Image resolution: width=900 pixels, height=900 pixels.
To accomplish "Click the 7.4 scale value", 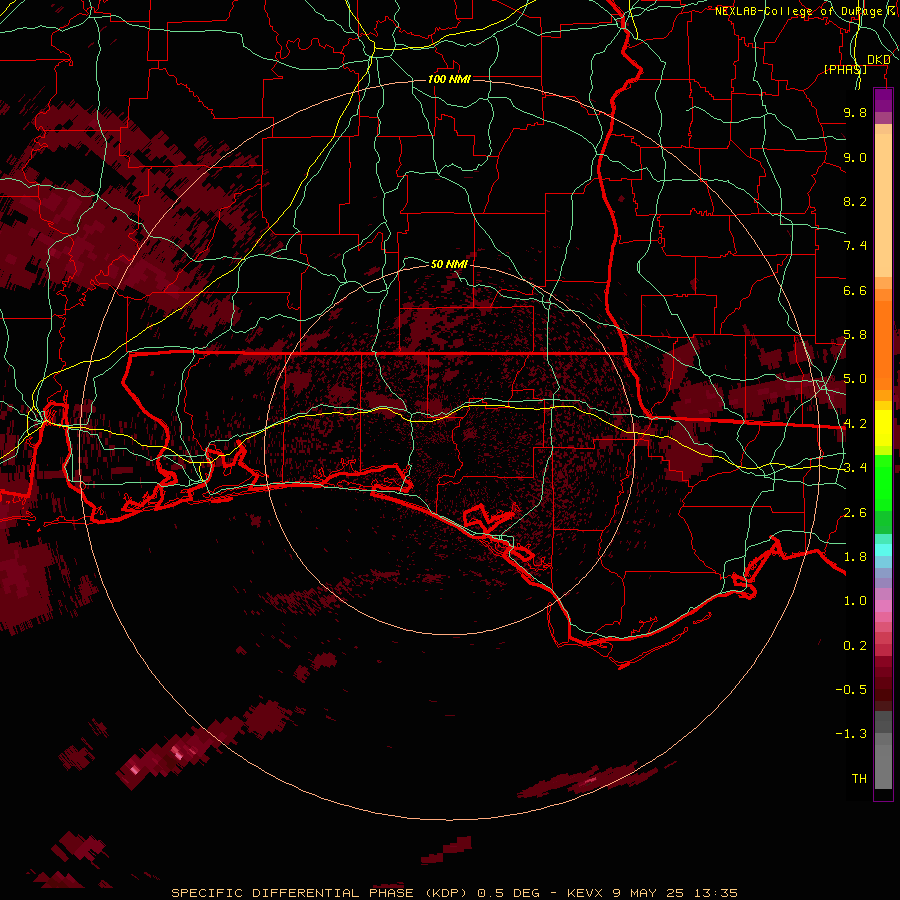I will click(x=855, y=246).
